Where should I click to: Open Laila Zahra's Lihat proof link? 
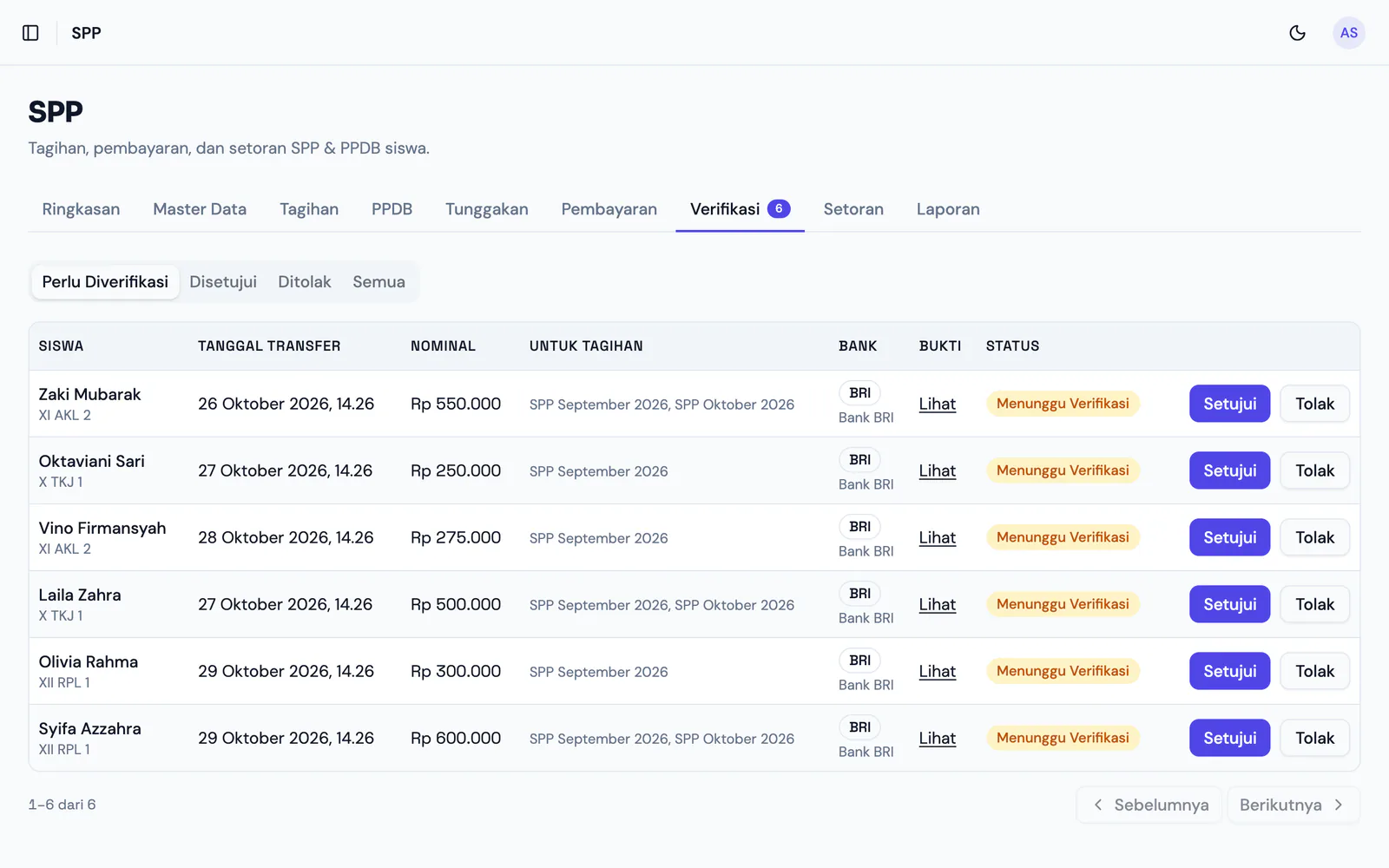tap(938, 604)
